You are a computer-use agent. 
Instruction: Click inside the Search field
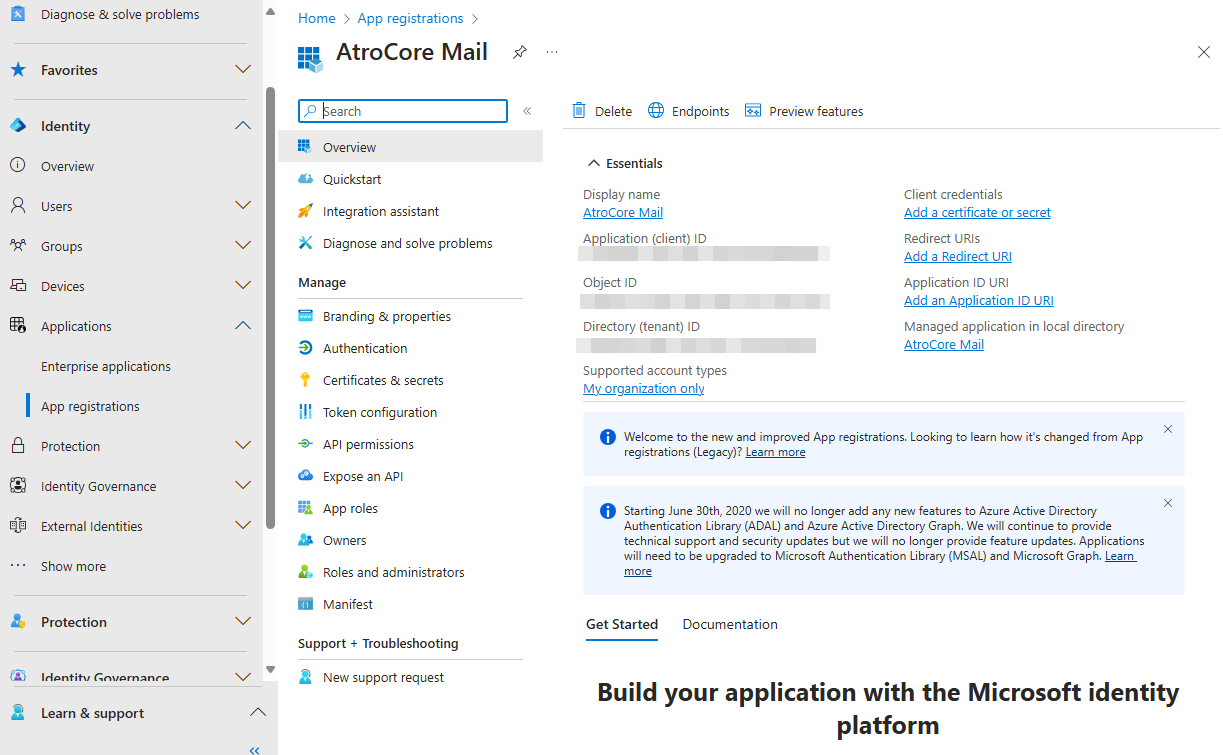pos(402,110)
